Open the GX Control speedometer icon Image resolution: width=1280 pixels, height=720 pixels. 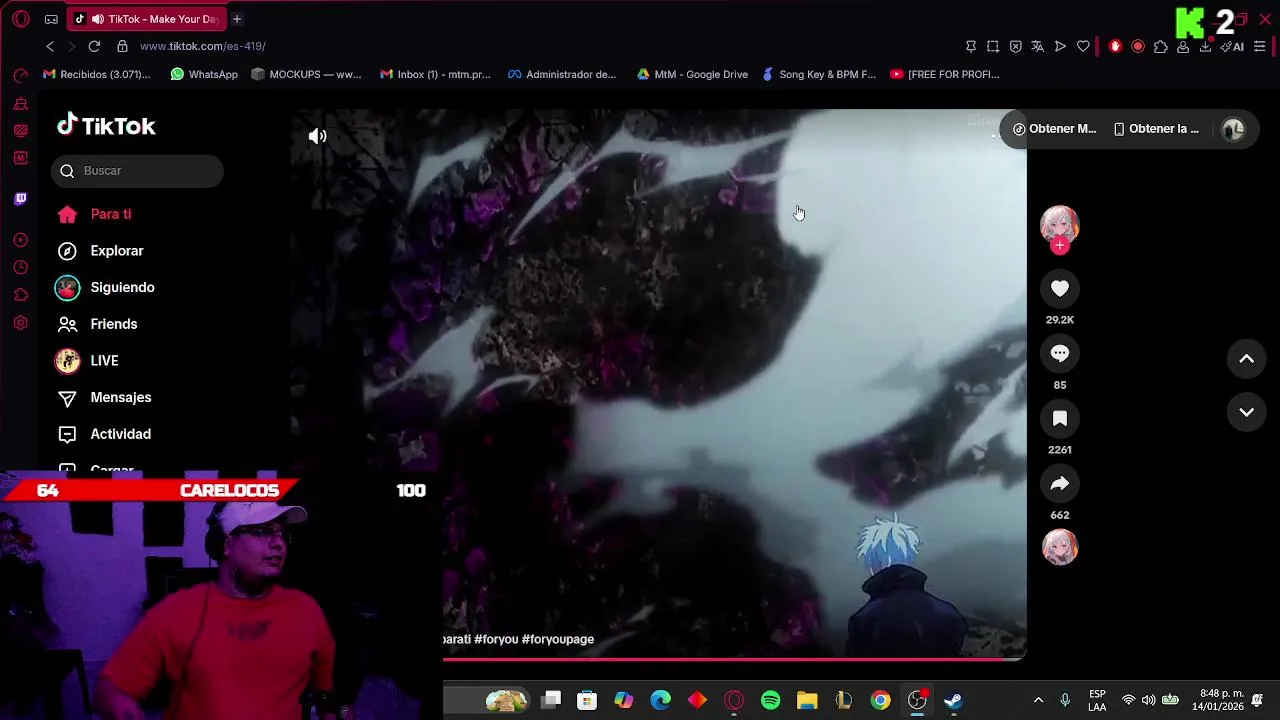click(x=20, y=76)
